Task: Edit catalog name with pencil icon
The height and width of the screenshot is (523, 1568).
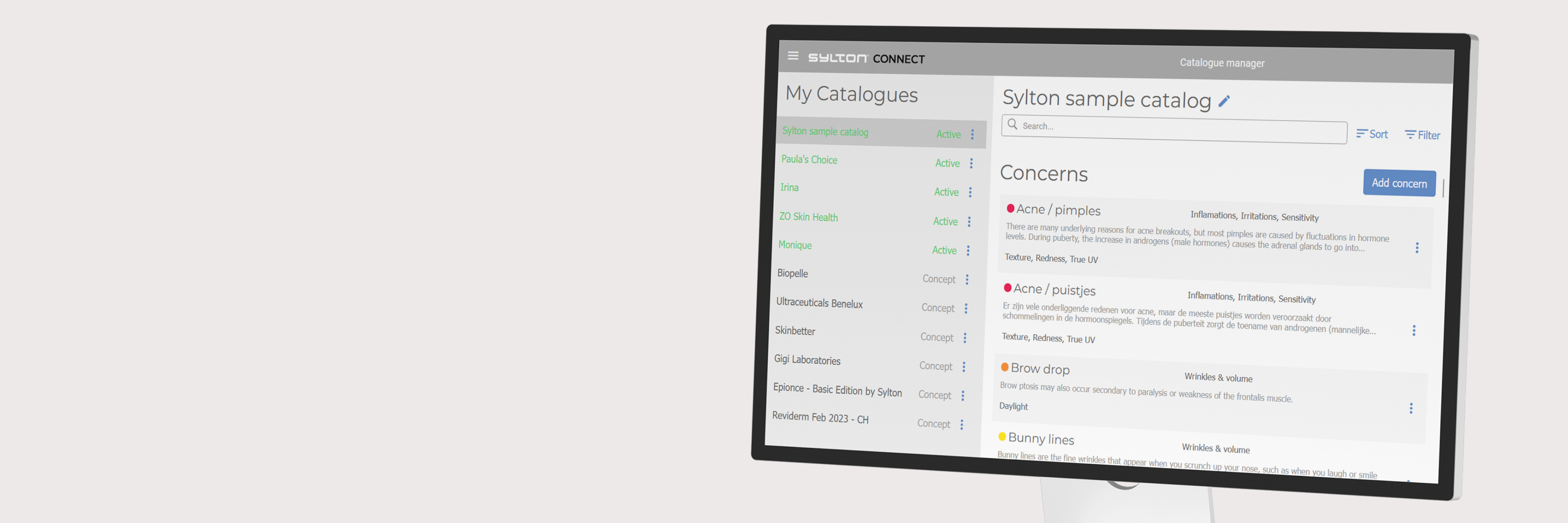Action: 1224,101
